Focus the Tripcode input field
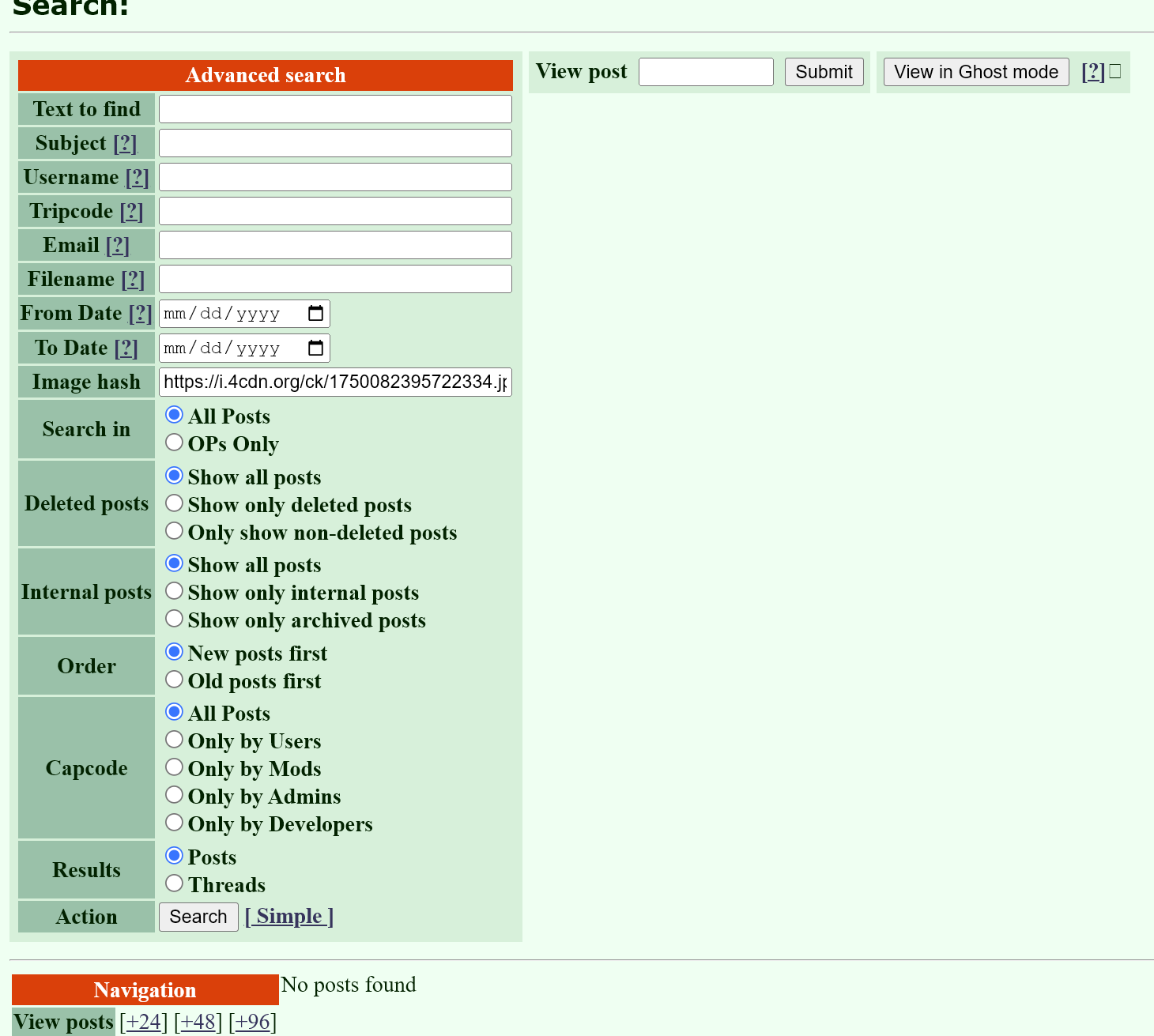 pos(335,211)
